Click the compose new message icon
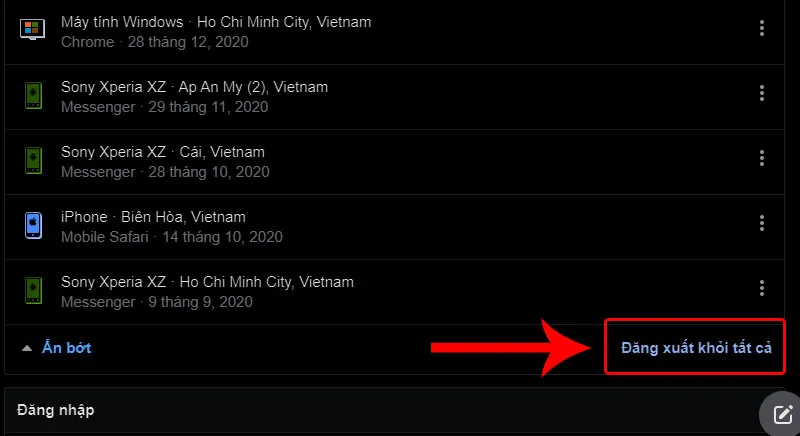 [x=782, y=415]
